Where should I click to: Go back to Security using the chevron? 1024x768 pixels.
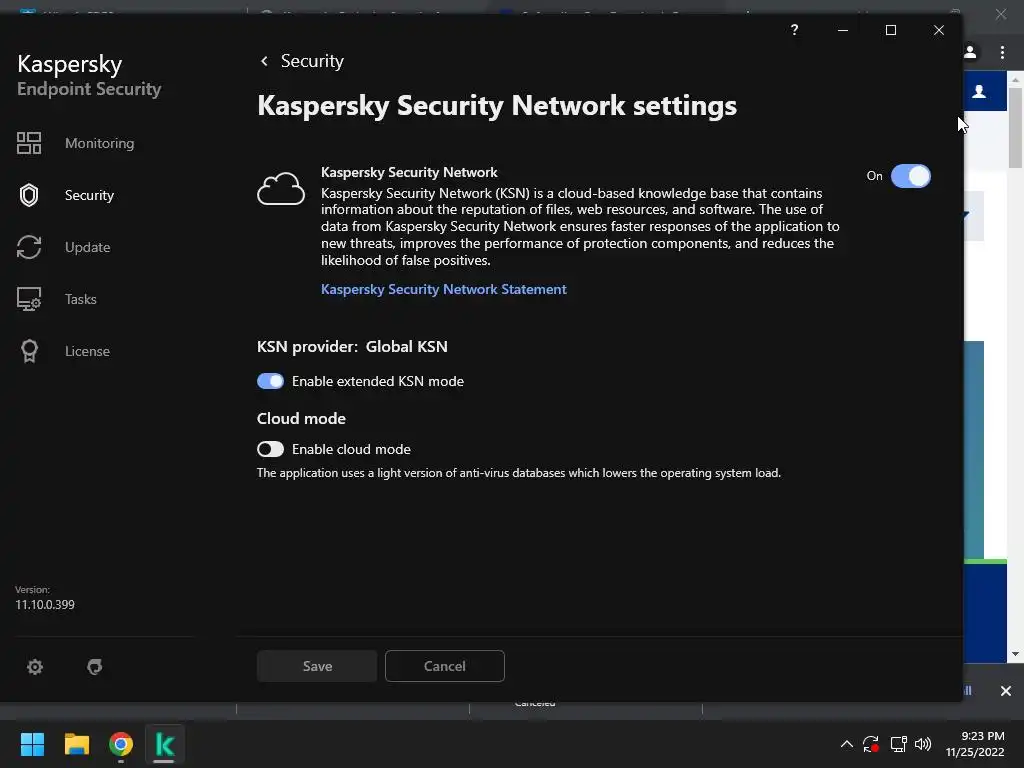coord(264,61)
